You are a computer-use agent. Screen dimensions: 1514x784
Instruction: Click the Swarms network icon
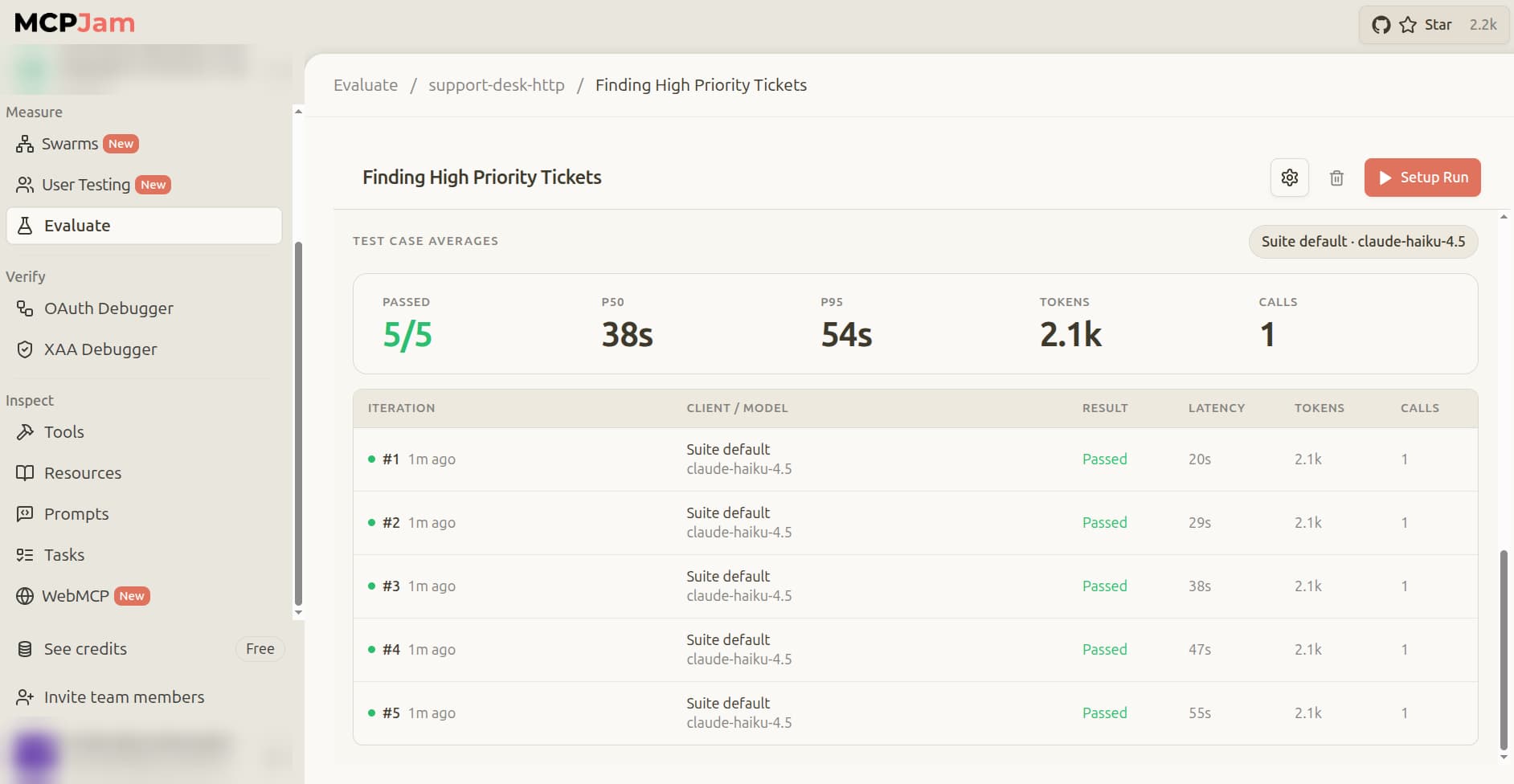click(25, 144)
